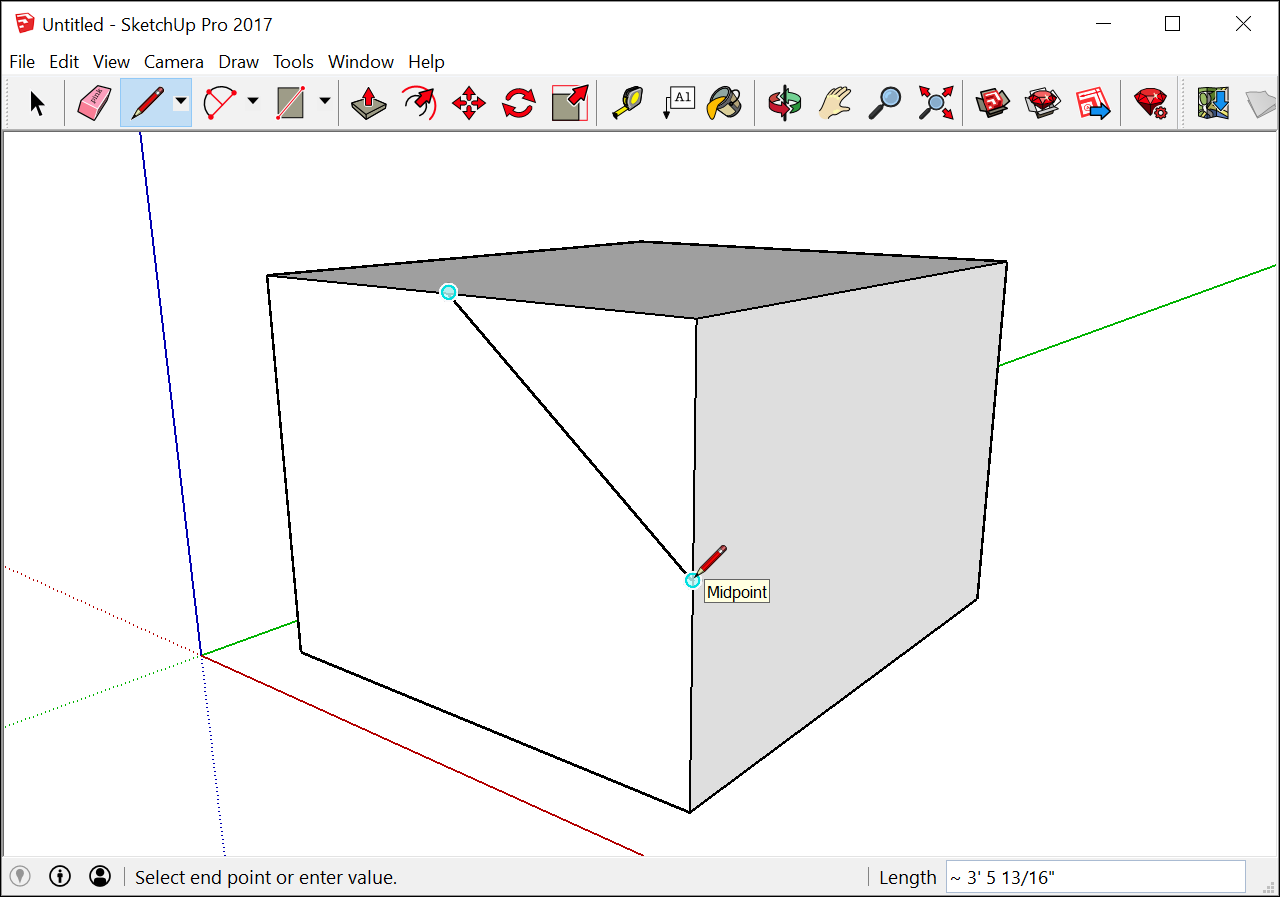
Task: Select the Move tool
Action: [x=467, y=102]
